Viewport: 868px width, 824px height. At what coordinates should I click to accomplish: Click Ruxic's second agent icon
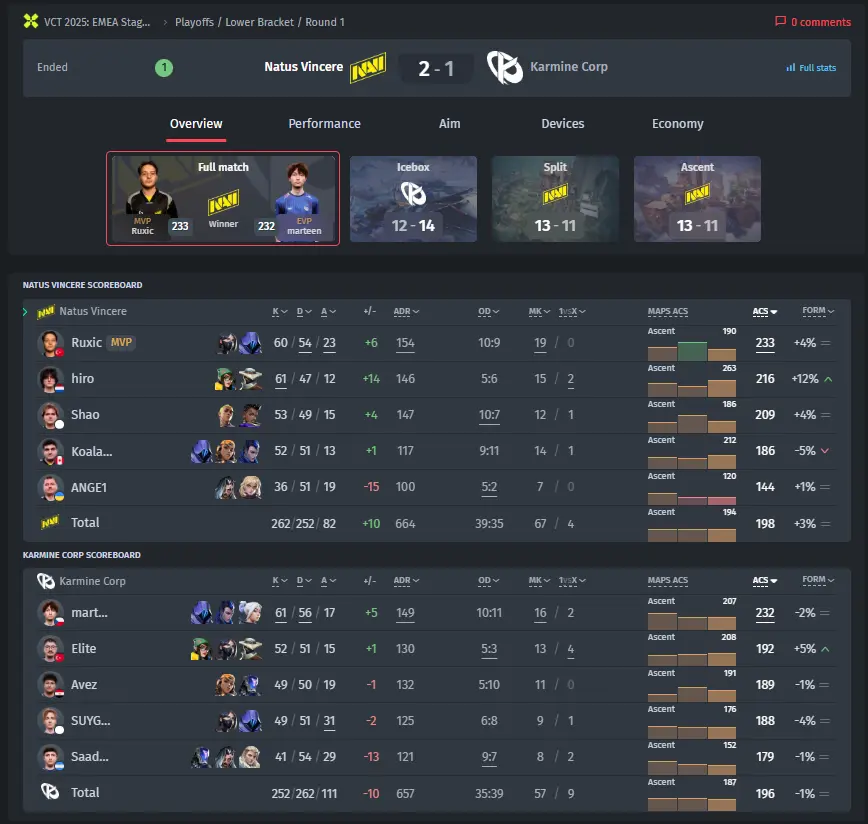click(x=250, y=343)
